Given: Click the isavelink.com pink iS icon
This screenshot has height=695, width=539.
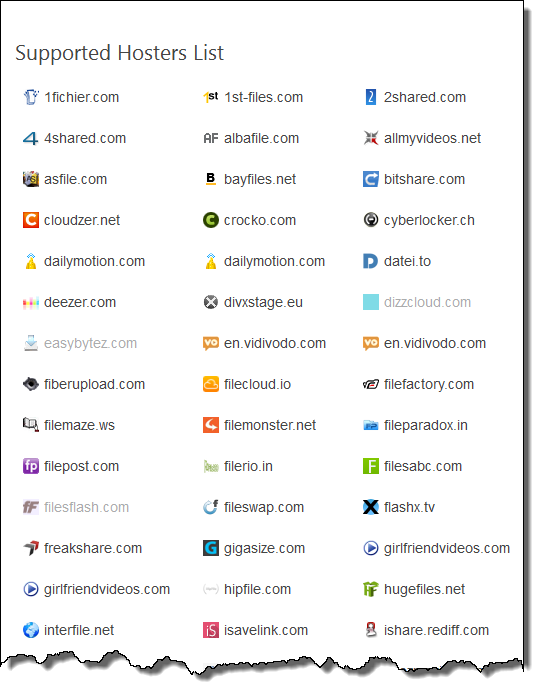Looking at the screenshot, I should coord(211,630).
